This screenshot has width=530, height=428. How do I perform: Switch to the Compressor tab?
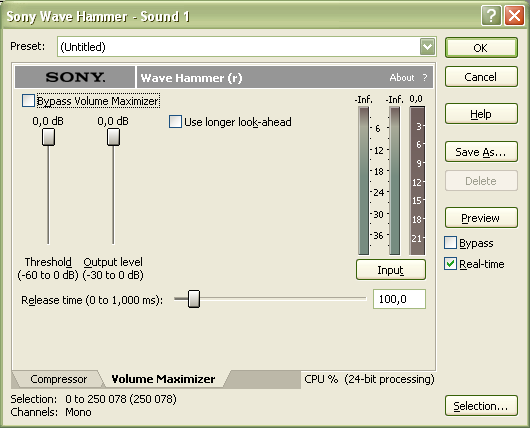click(58, 379)
